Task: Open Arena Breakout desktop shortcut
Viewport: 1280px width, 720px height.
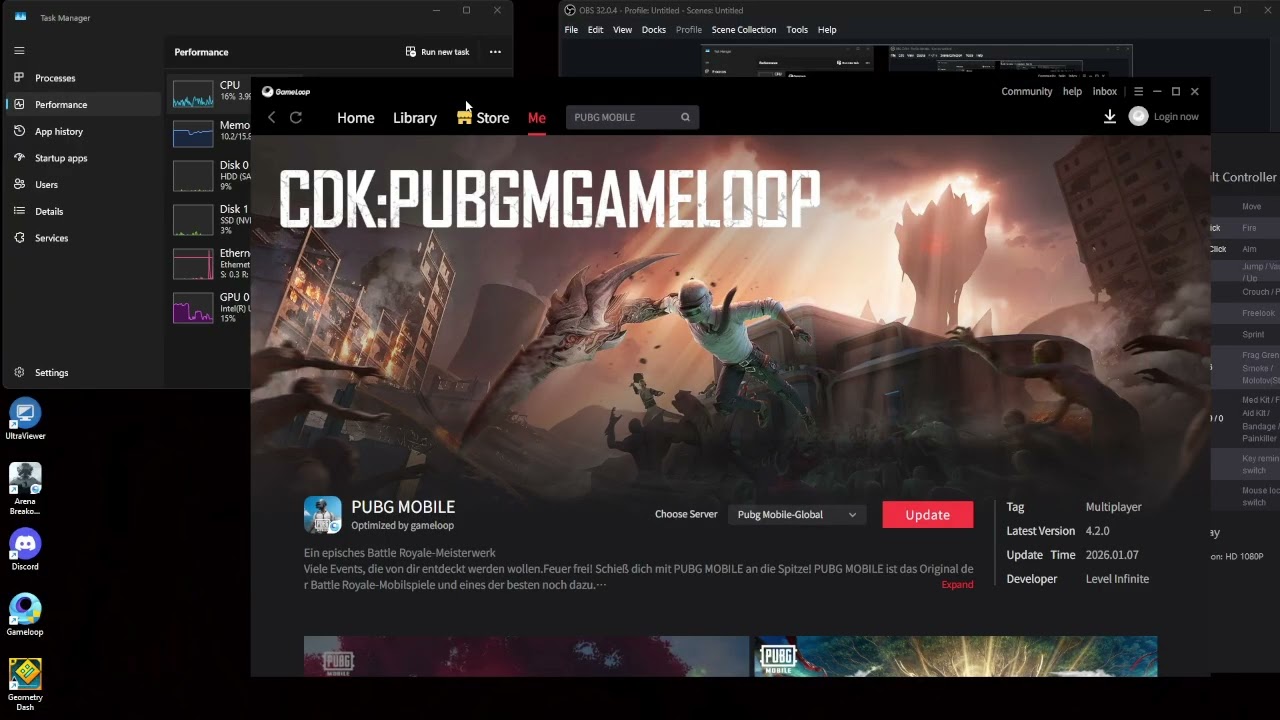Action: coord(25,489)
